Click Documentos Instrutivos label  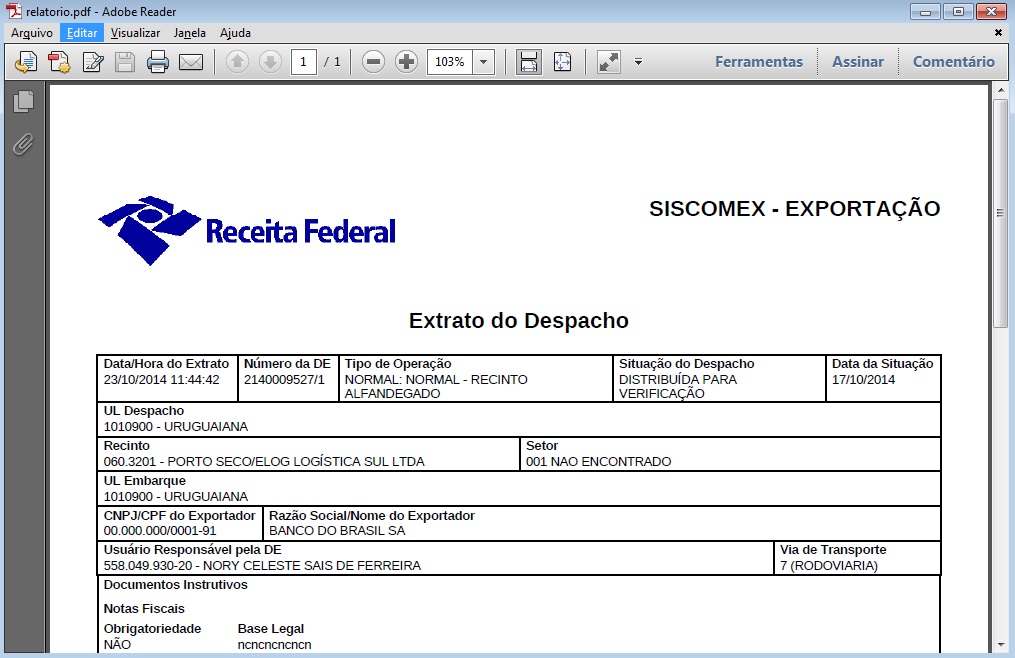pyautogui.click(x=175, y=585)
